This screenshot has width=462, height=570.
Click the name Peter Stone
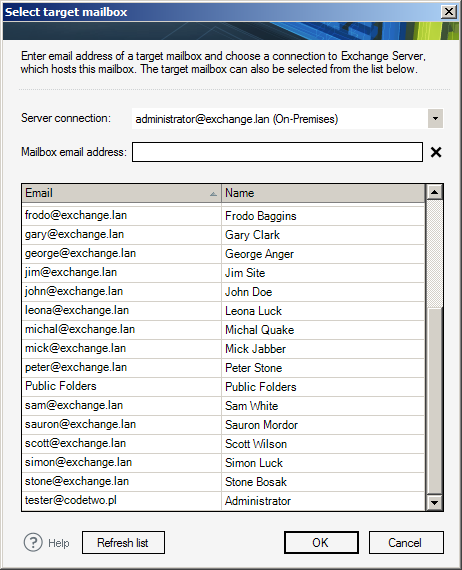click(x=253, y=368)
